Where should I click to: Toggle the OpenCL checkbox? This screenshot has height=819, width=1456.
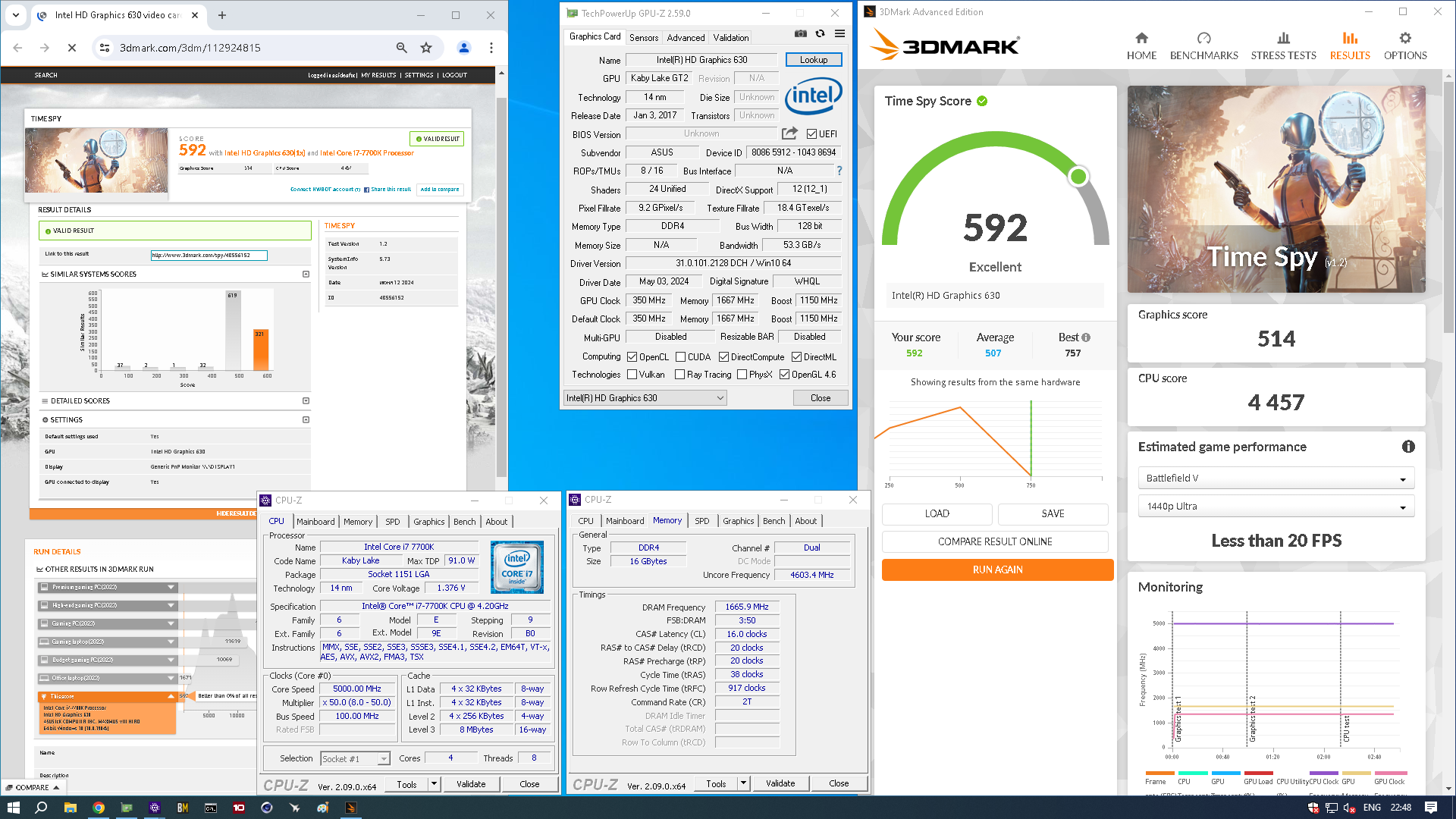pyautogui.click(x=632, y=357)
